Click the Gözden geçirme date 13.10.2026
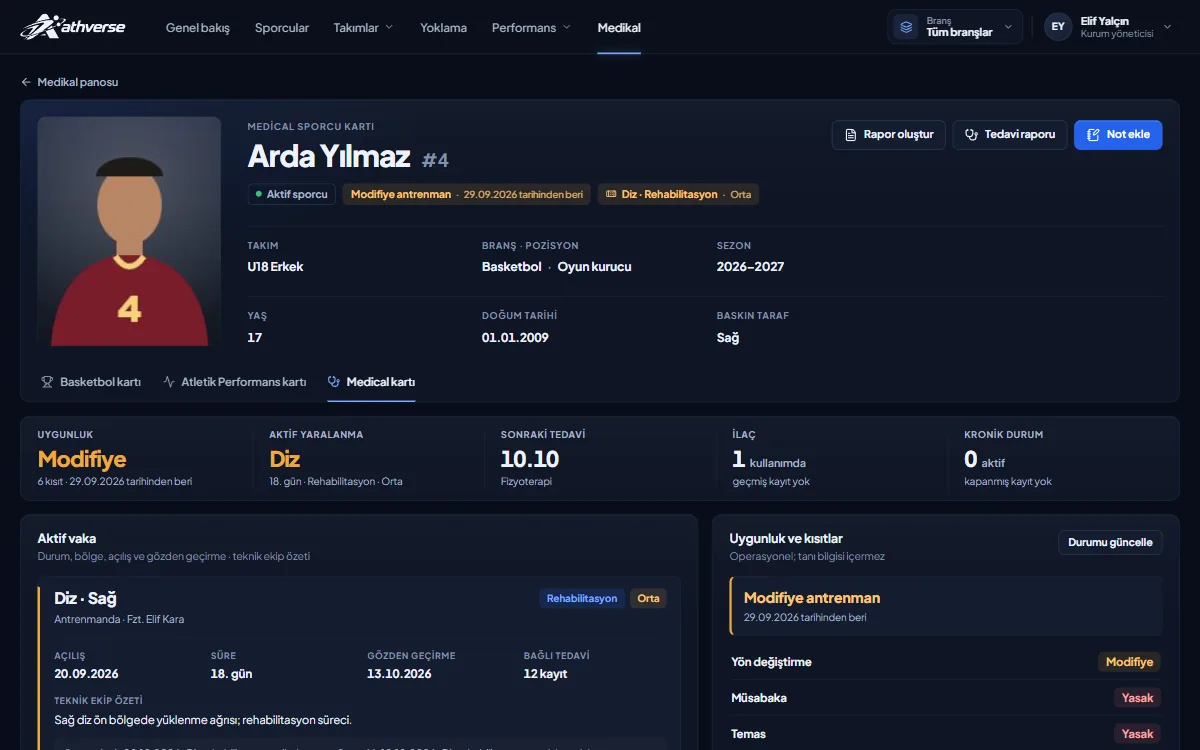1200x750 pixels. (400, 674)
